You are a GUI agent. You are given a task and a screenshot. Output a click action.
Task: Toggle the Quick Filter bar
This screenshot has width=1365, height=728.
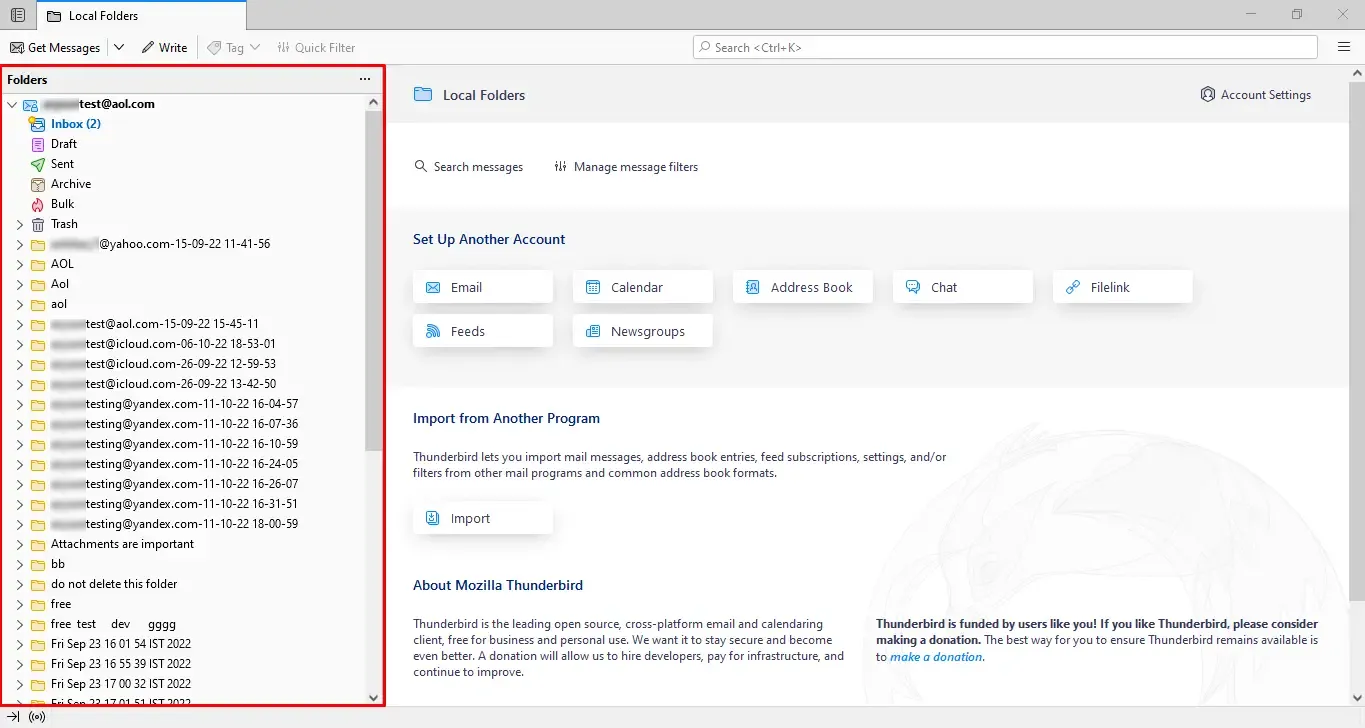(x=316, y=47)
